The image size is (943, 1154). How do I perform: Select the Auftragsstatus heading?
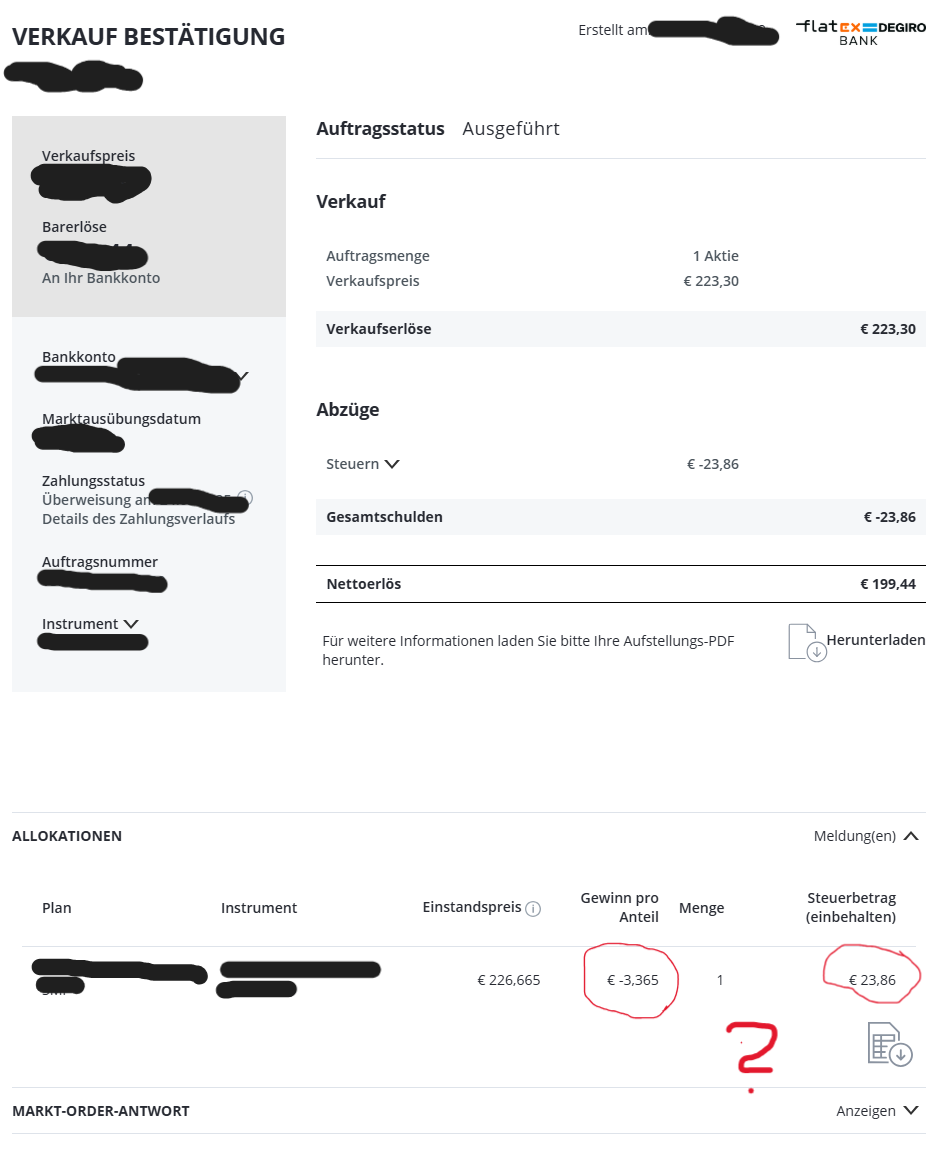click(380, 129)
